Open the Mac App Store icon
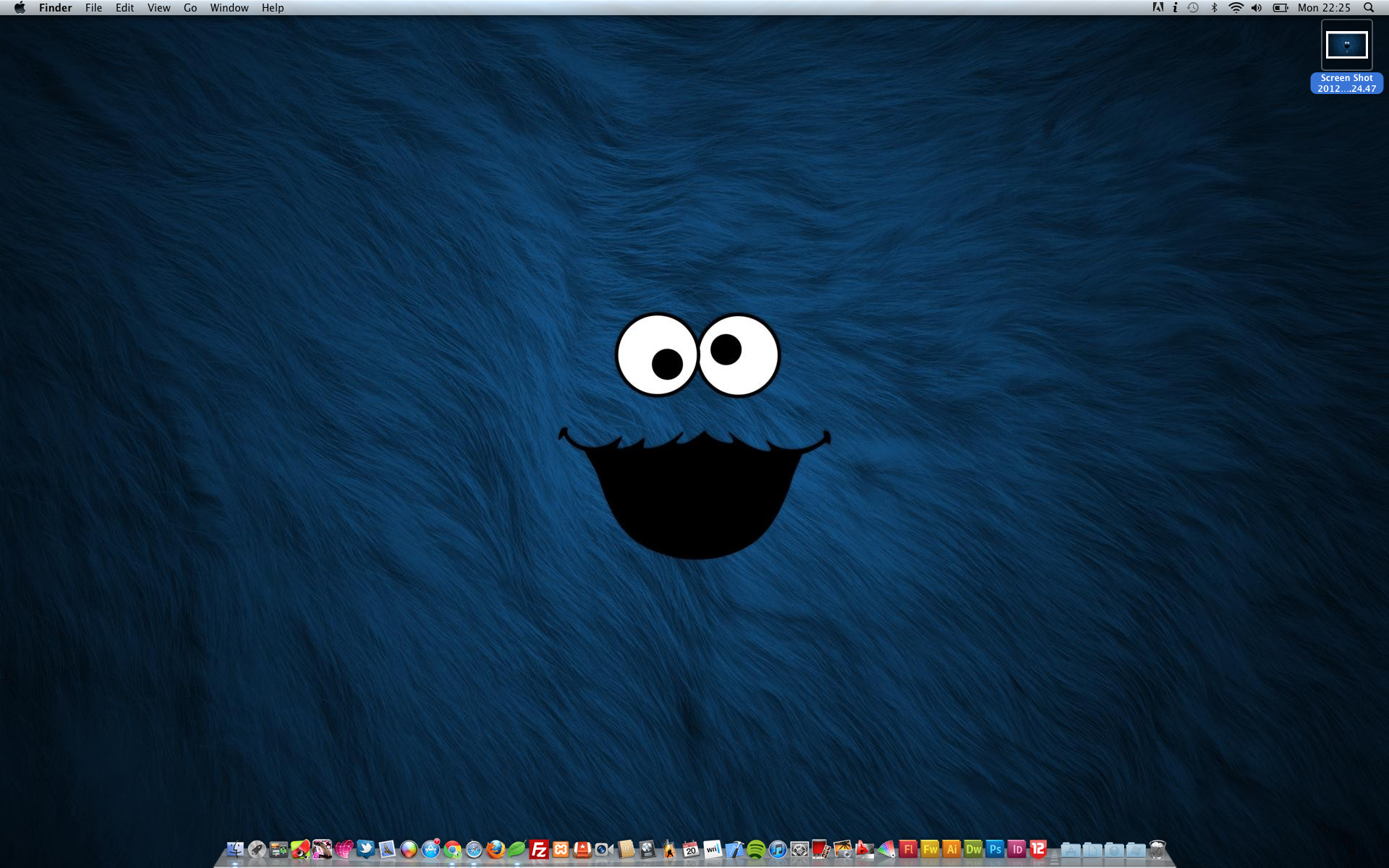The width and height of the screenshot is (1389, 868). coord(430,849)
